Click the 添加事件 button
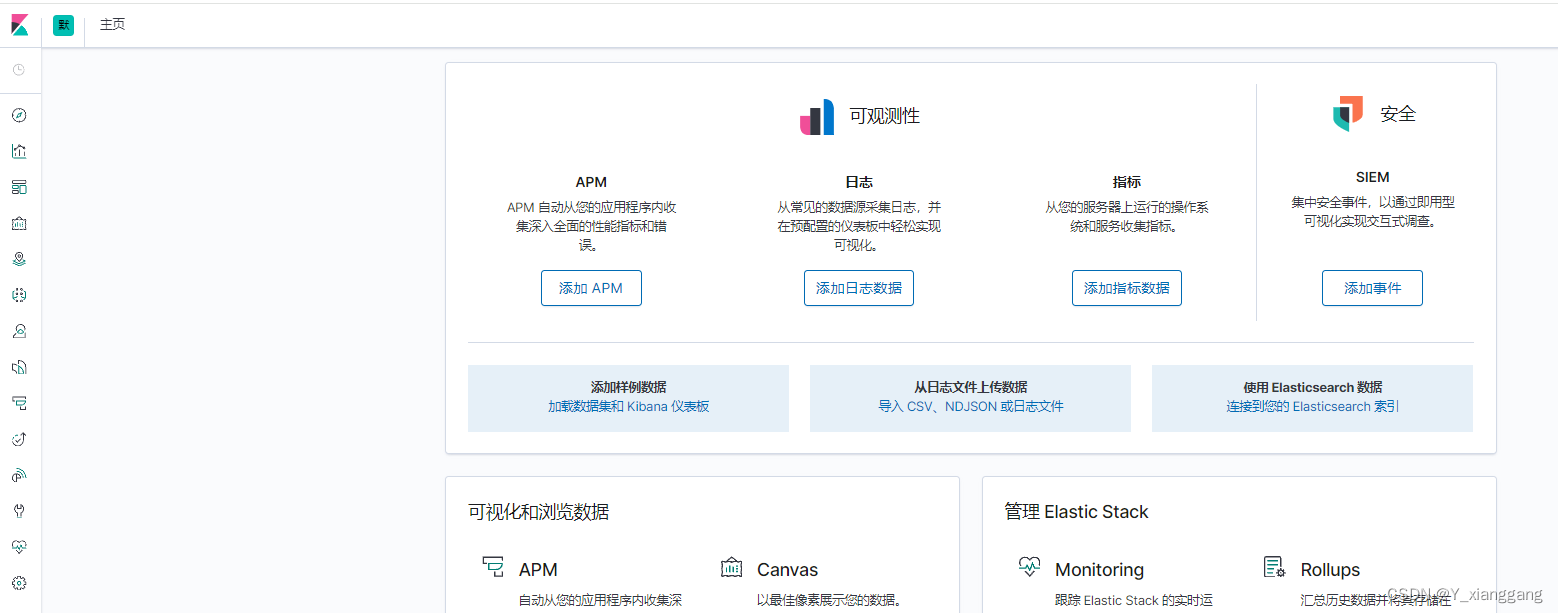The image size is (1558, 613). point(1372,287)
